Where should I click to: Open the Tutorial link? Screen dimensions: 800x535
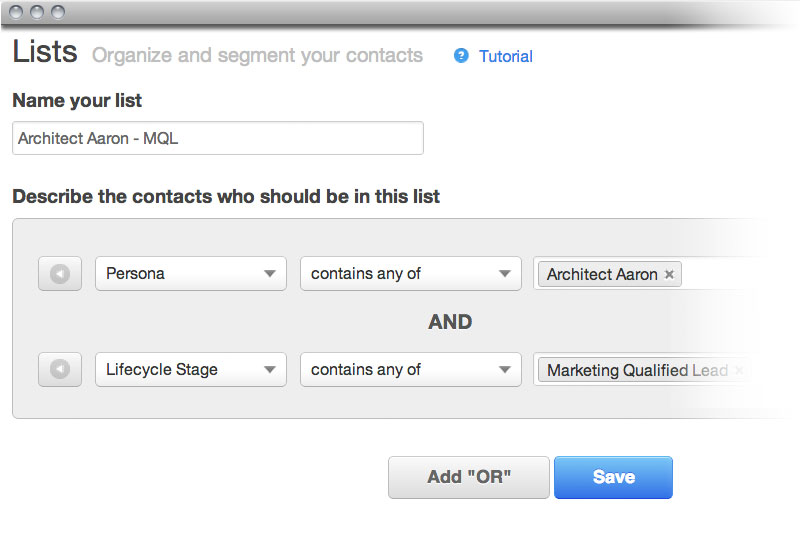click(505, 56)
